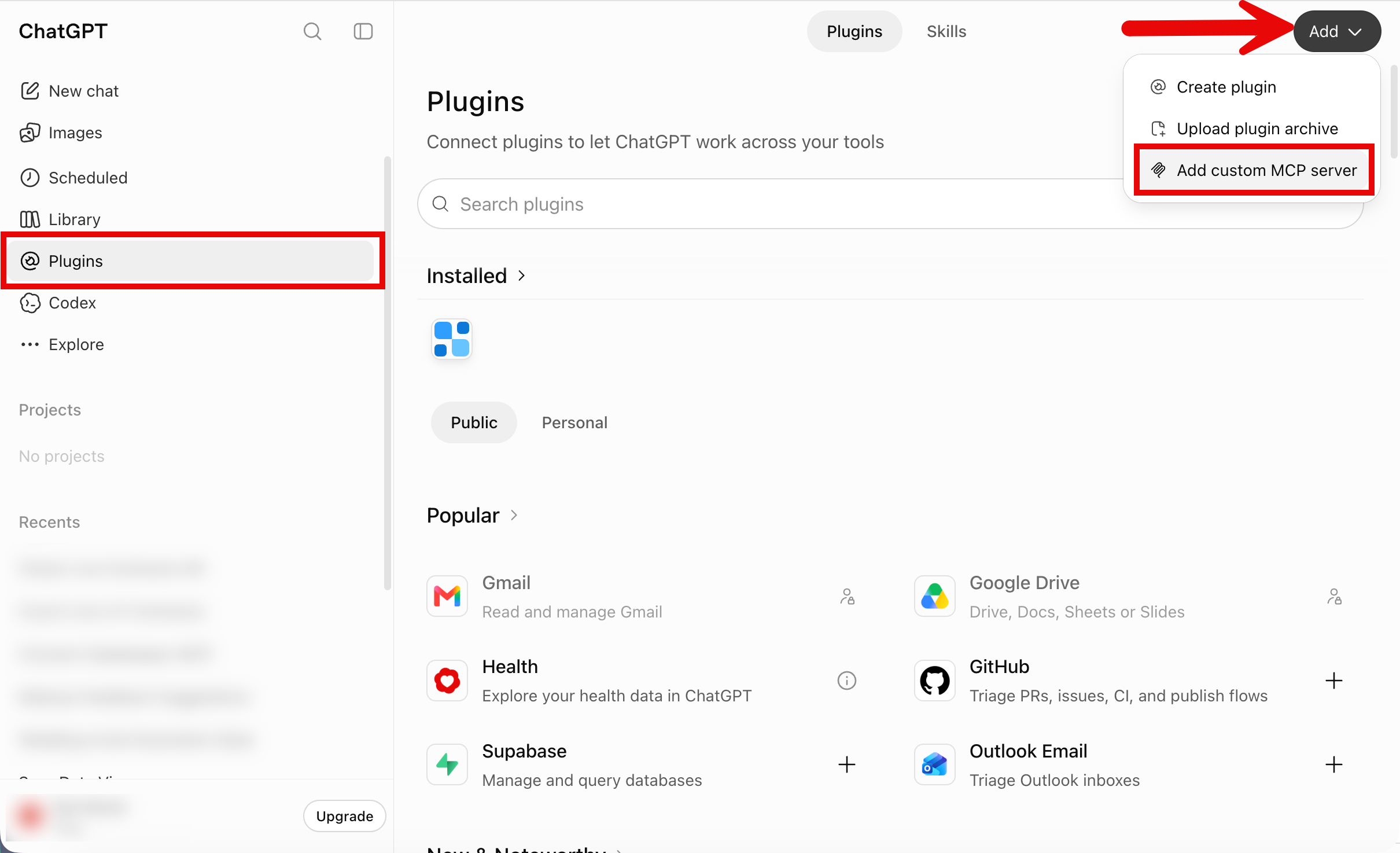Add the Supabase plugin with plus

(847, 764)
